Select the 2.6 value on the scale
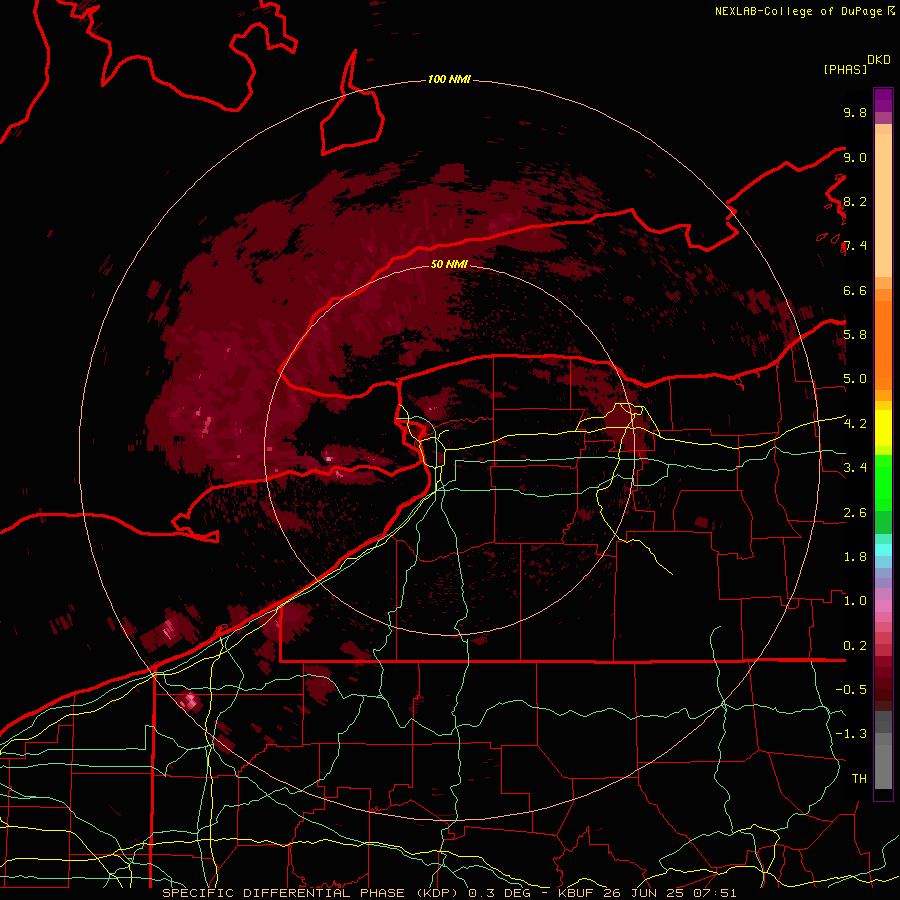 (x=855, y=513)
